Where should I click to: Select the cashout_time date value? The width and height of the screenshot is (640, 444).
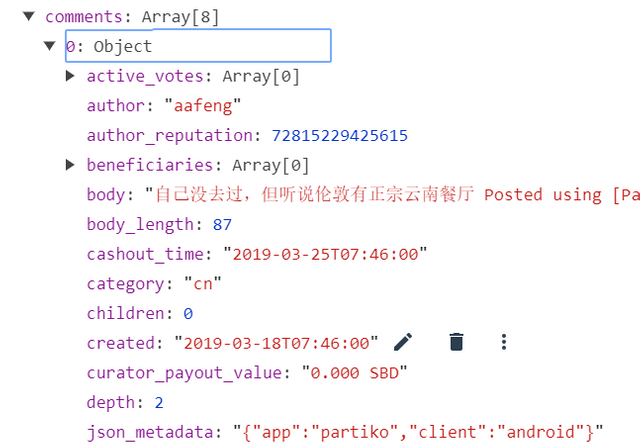[325, 254]
